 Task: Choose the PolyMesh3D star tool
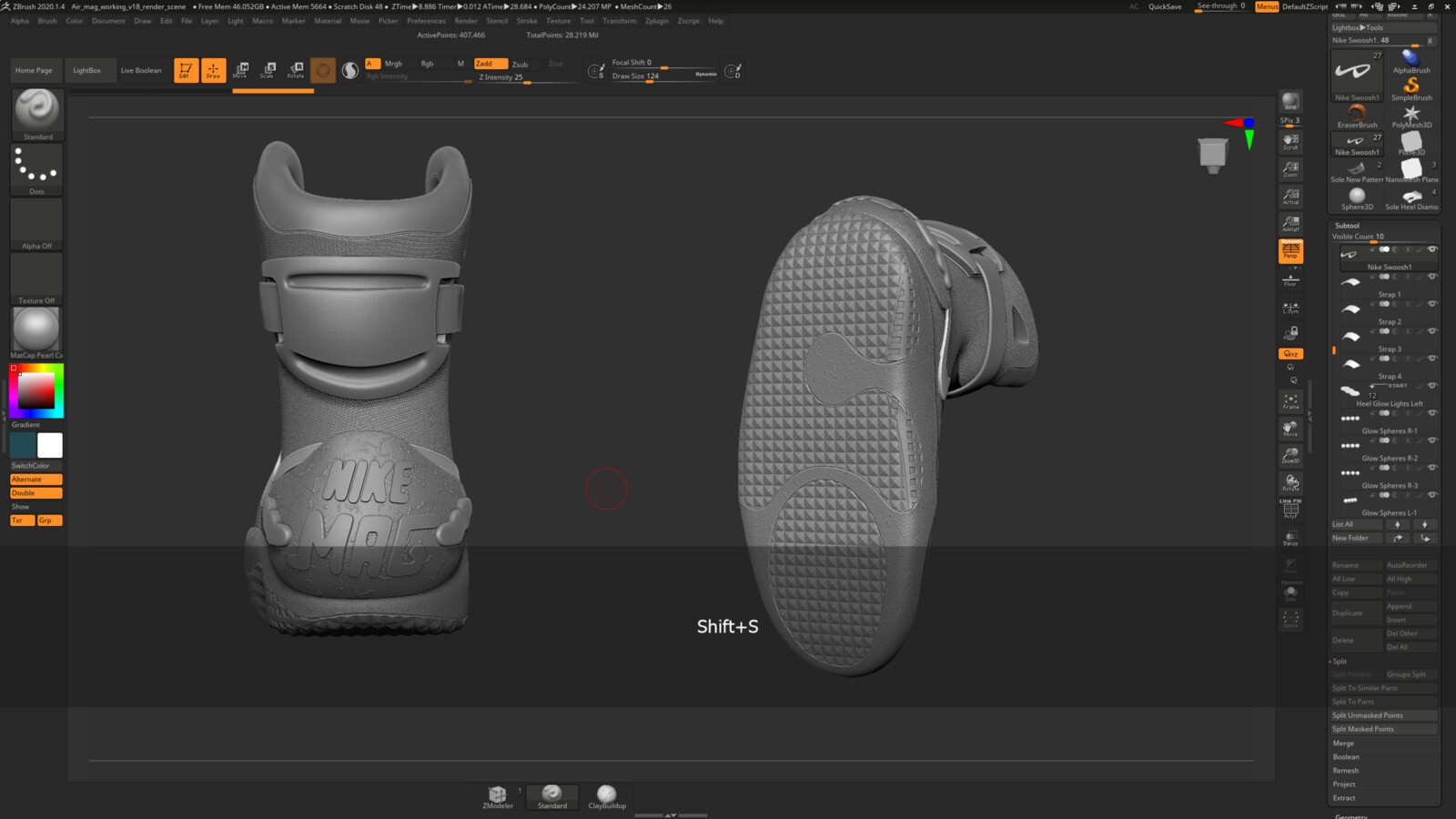[x=1411, y=116]
